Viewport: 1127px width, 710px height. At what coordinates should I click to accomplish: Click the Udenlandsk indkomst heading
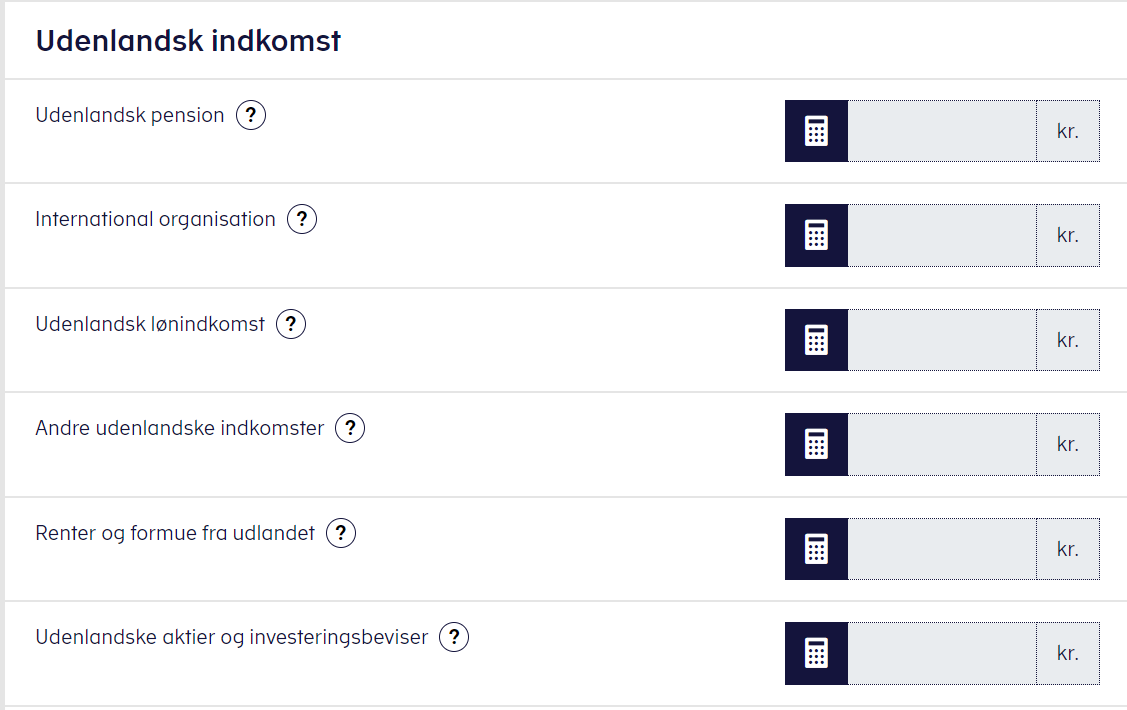click(188, 41)
